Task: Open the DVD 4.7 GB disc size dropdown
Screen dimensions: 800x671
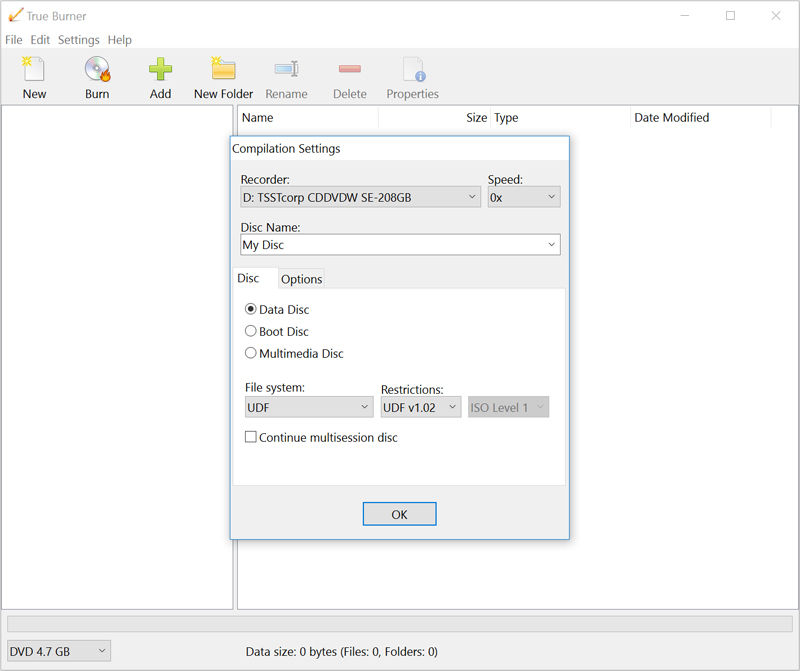Action: [x=59, y=651]
